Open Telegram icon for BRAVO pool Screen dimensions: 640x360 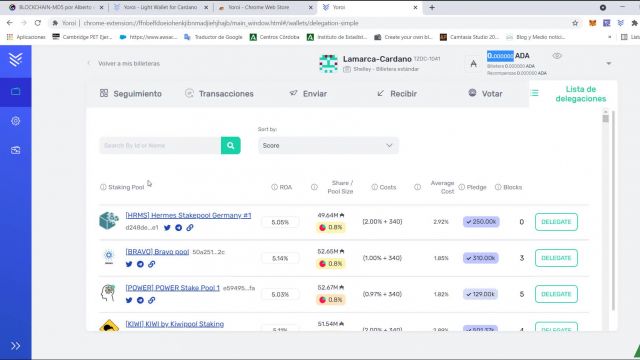(140, 264)
